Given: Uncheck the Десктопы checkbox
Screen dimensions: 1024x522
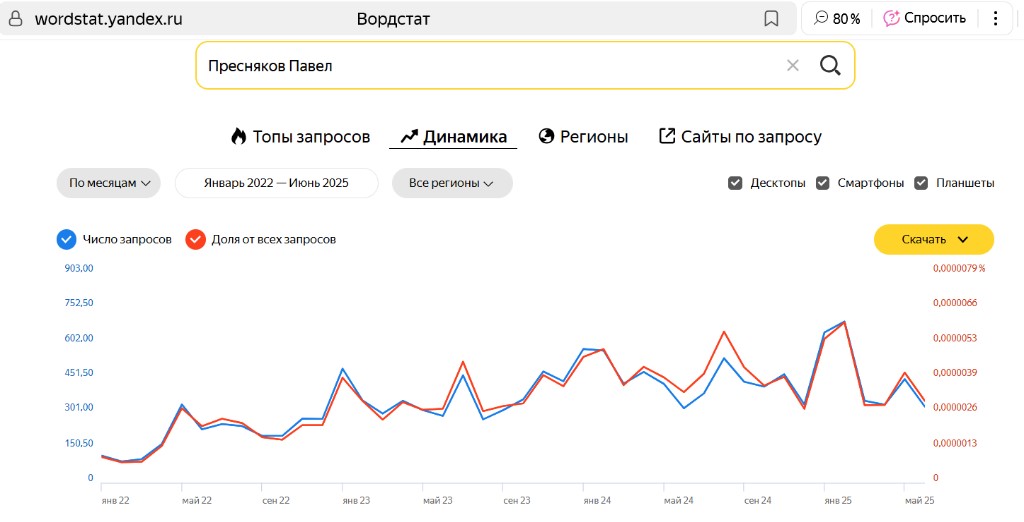Looking at the screenshot, I should [x=735, y=183].
